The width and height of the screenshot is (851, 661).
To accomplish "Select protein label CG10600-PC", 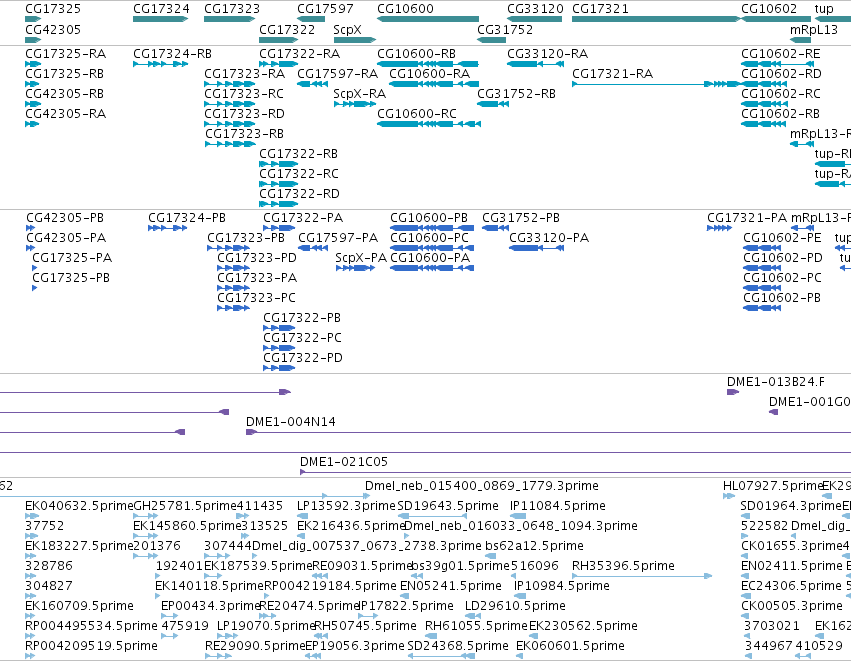I will tap(429, 238).
